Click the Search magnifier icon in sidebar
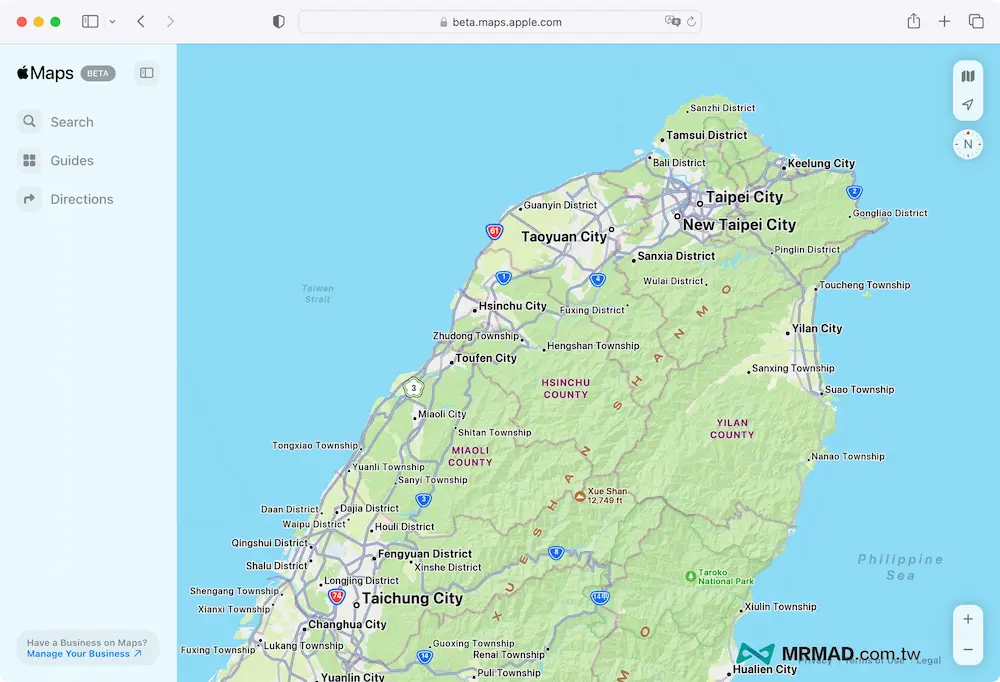Viewport: 1000px width, 682px height. (29, 121)
